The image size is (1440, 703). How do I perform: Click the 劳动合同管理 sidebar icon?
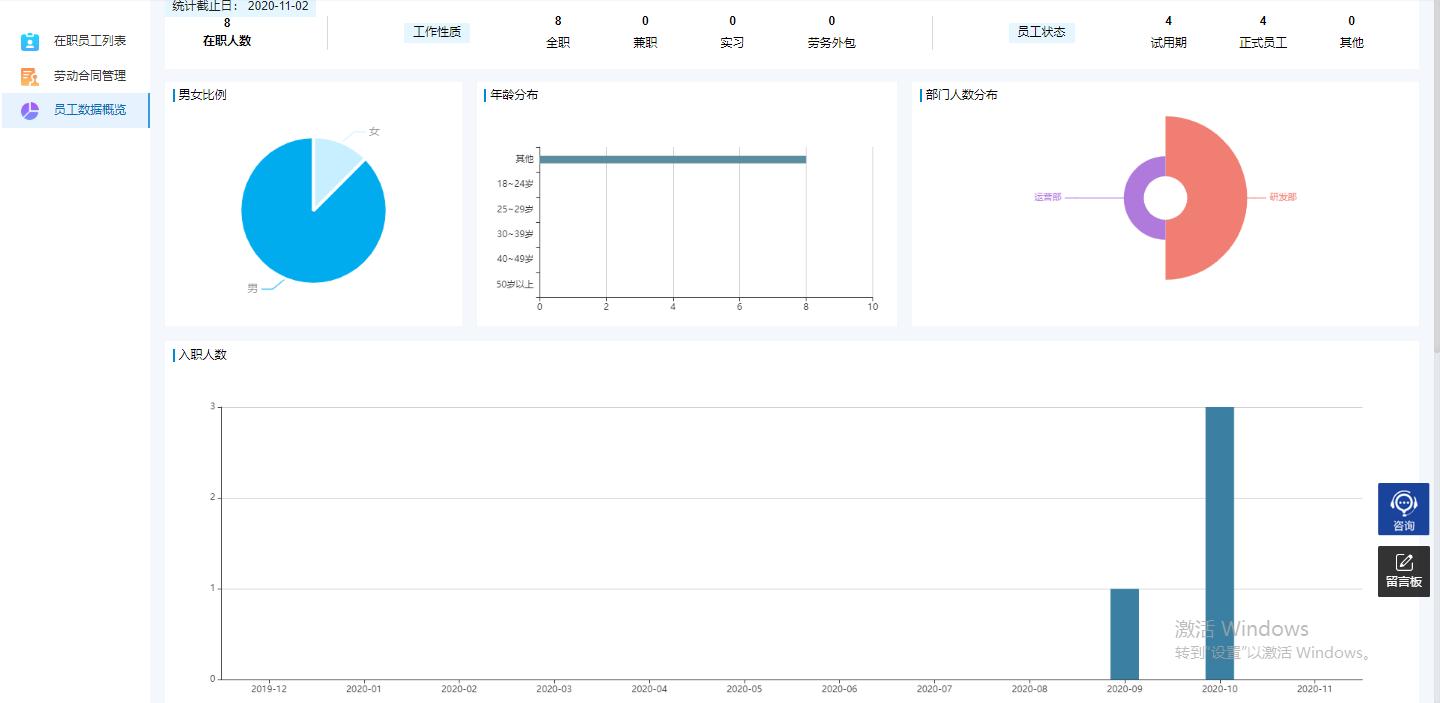pos(30,77)
